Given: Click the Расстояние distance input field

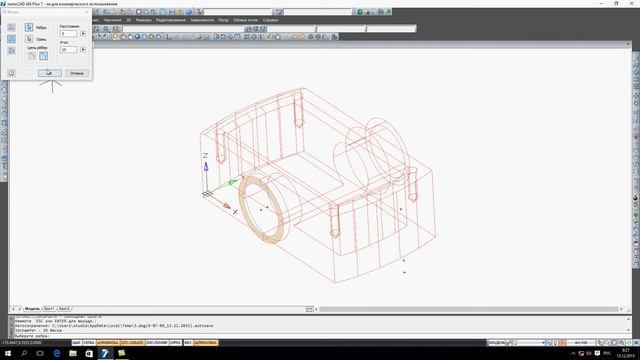Looking at the screenshot, I should click(x=68, y=33).
